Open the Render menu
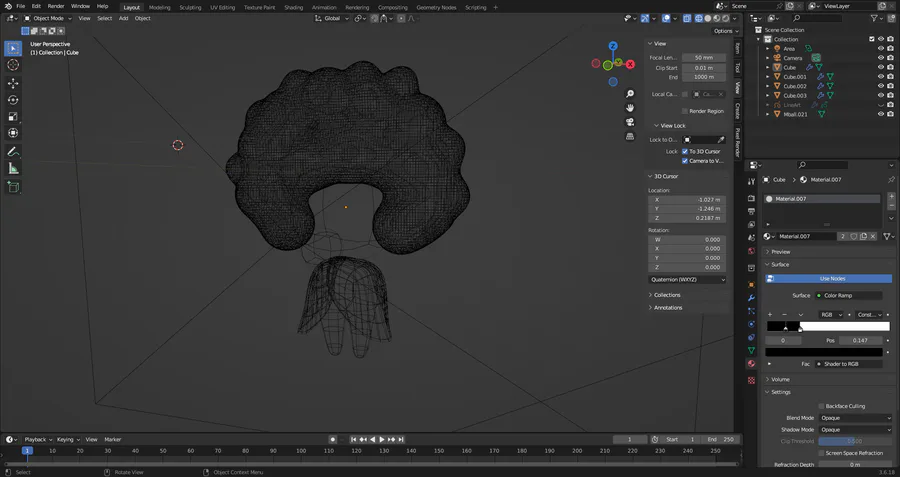900x477 pixels. click(56, 6)
